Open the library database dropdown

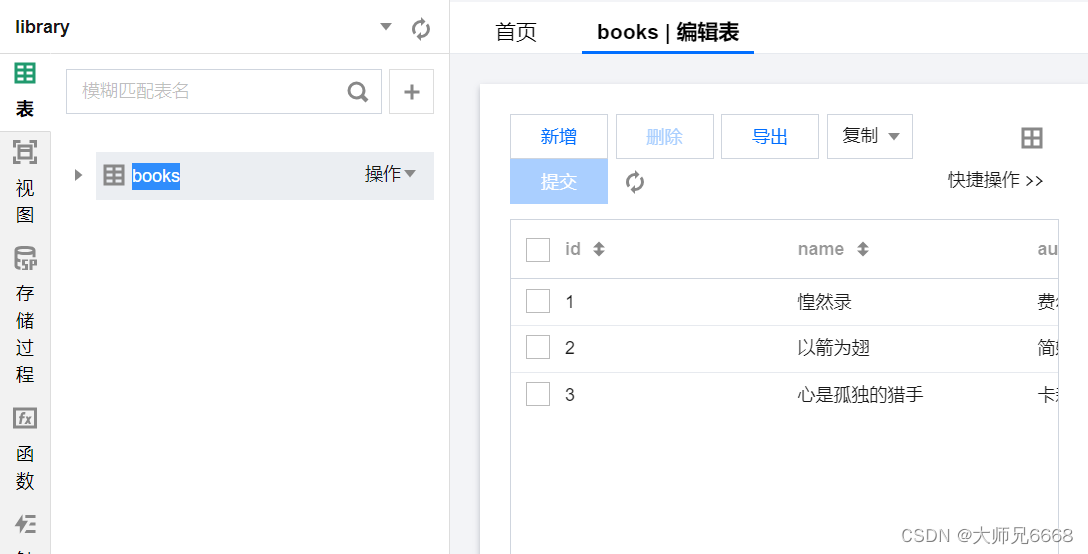[x=386, y=27]
